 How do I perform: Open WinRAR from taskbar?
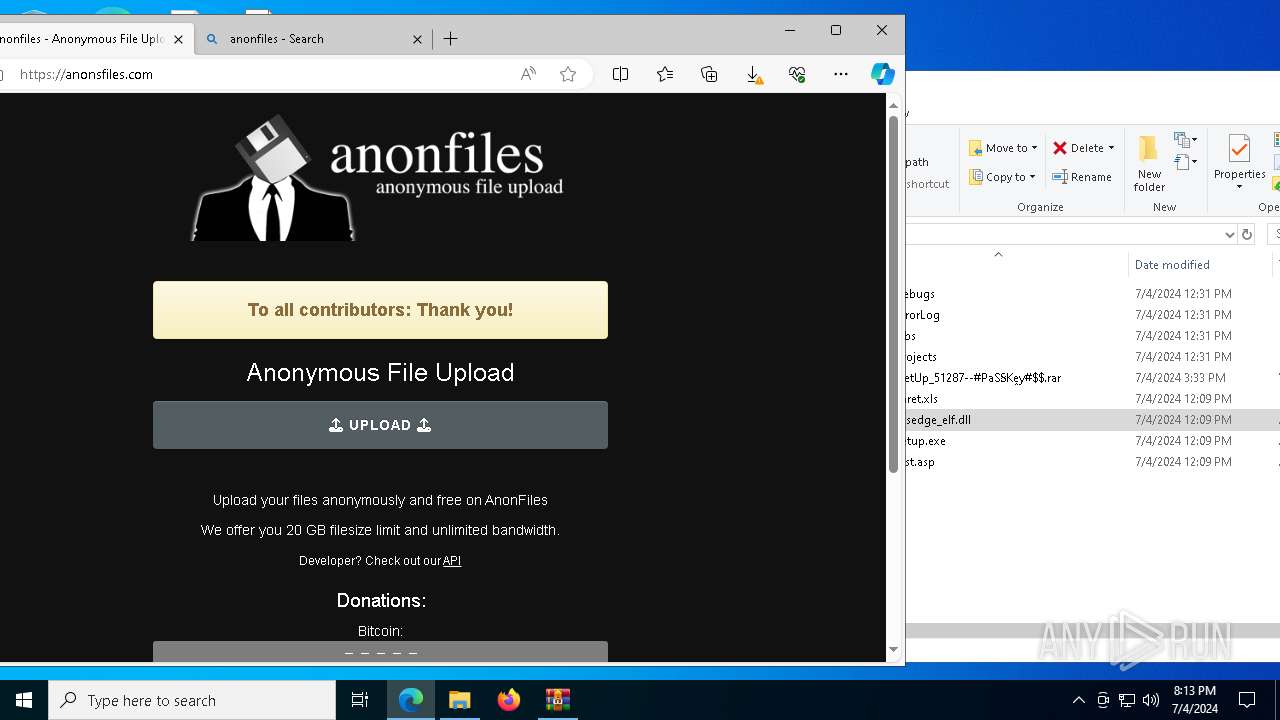(x=558, y=700)
